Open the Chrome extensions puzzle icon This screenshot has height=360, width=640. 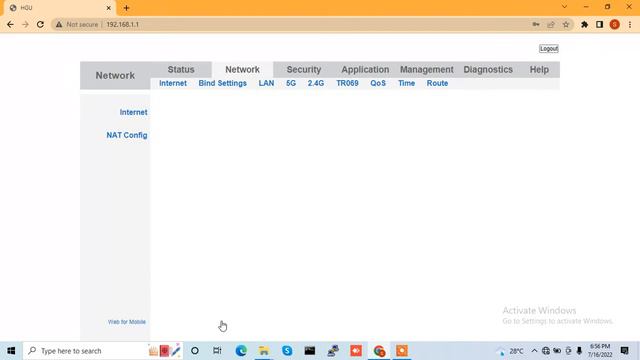[584, 24]
